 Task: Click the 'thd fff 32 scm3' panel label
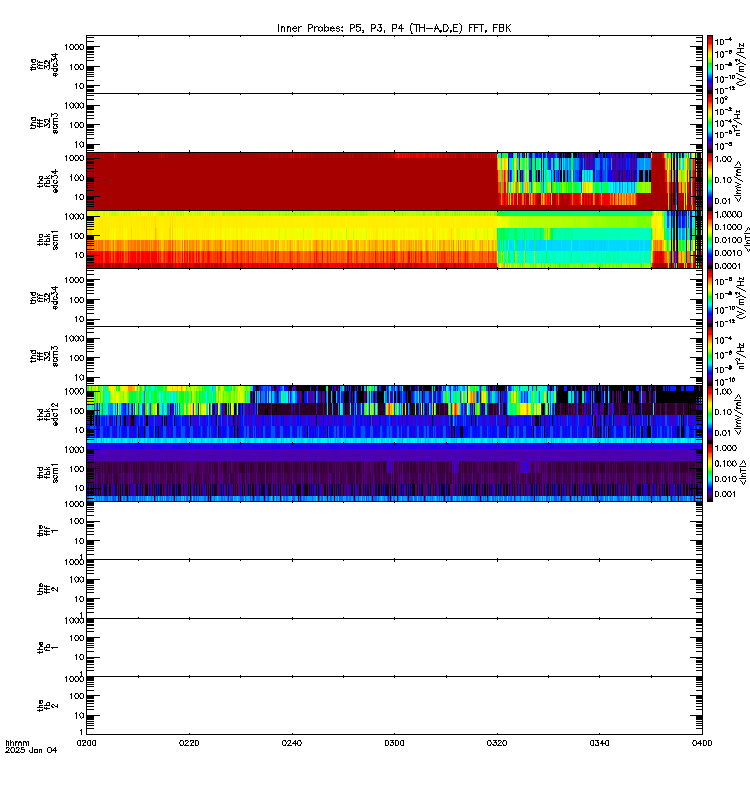(44, 356)
